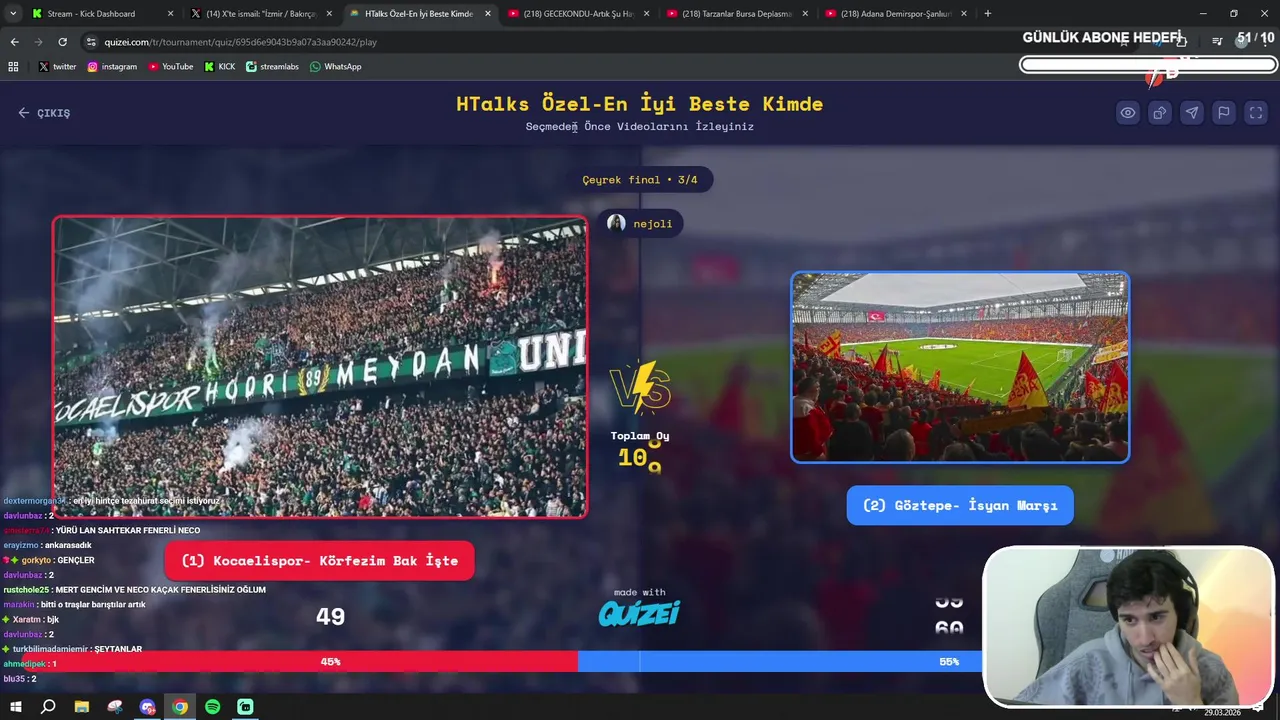Viewport: 1280px width, 720px height.
Task: Close the Stream - Kick Dashboard tab
Action: 170,14
